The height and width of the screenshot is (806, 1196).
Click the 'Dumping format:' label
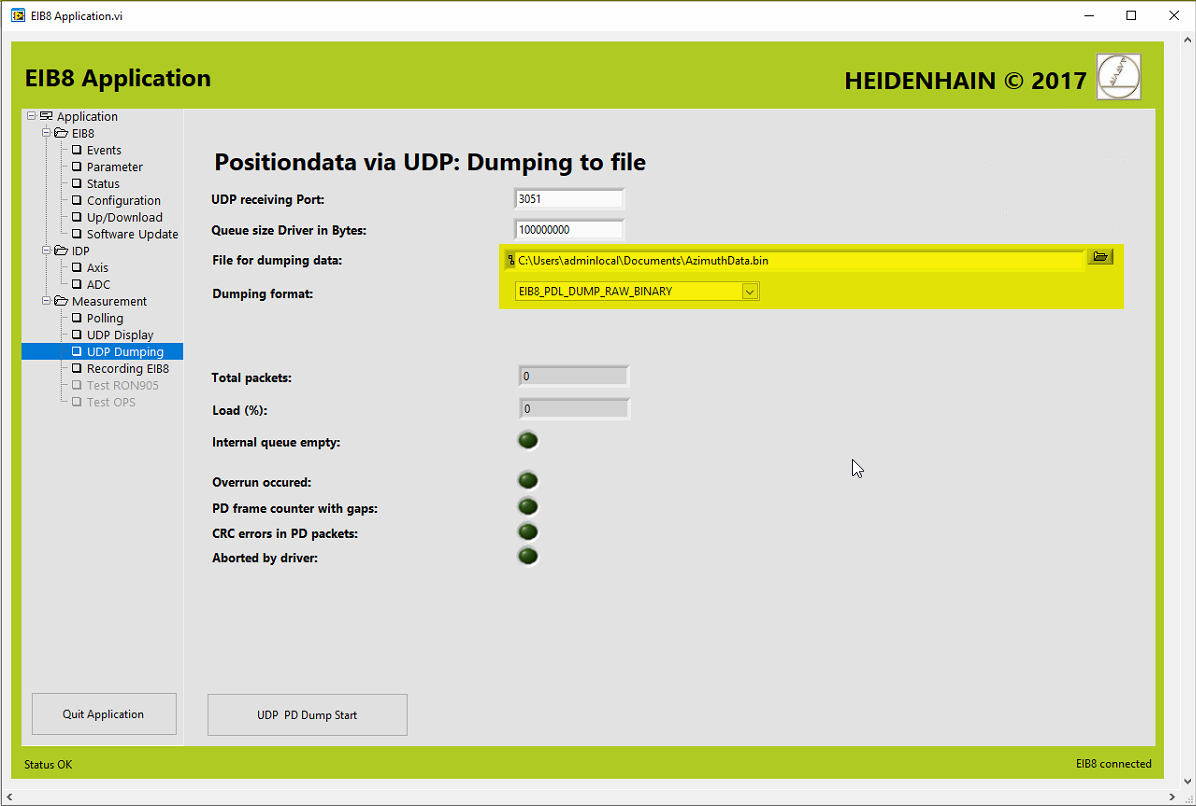coord(262,294)
